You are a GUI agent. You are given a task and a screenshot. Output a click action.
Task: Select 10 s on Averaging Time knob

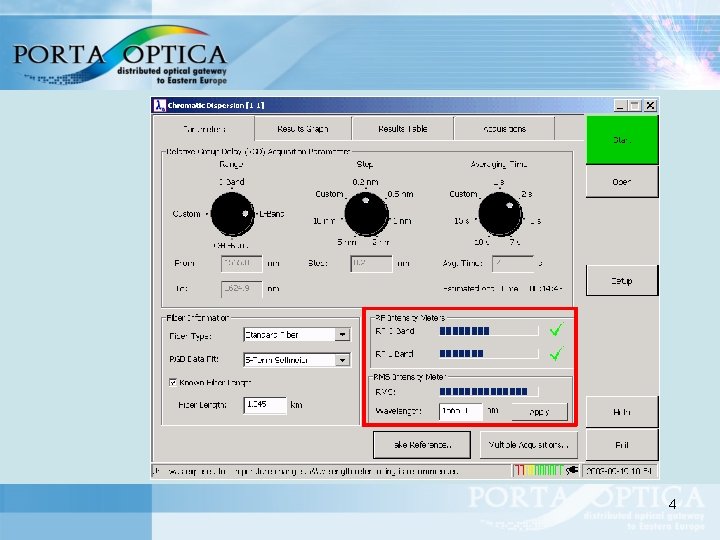[481, 242]
